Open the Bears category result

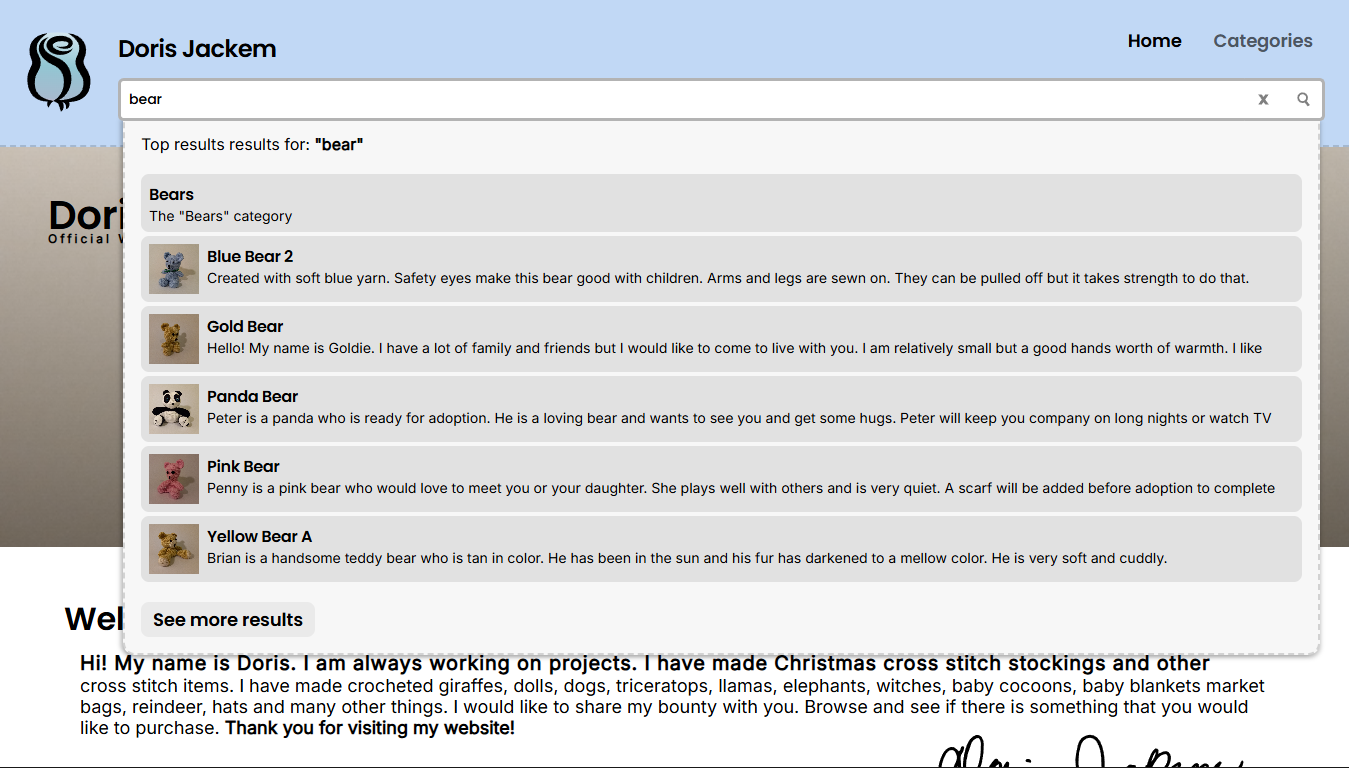172,195
